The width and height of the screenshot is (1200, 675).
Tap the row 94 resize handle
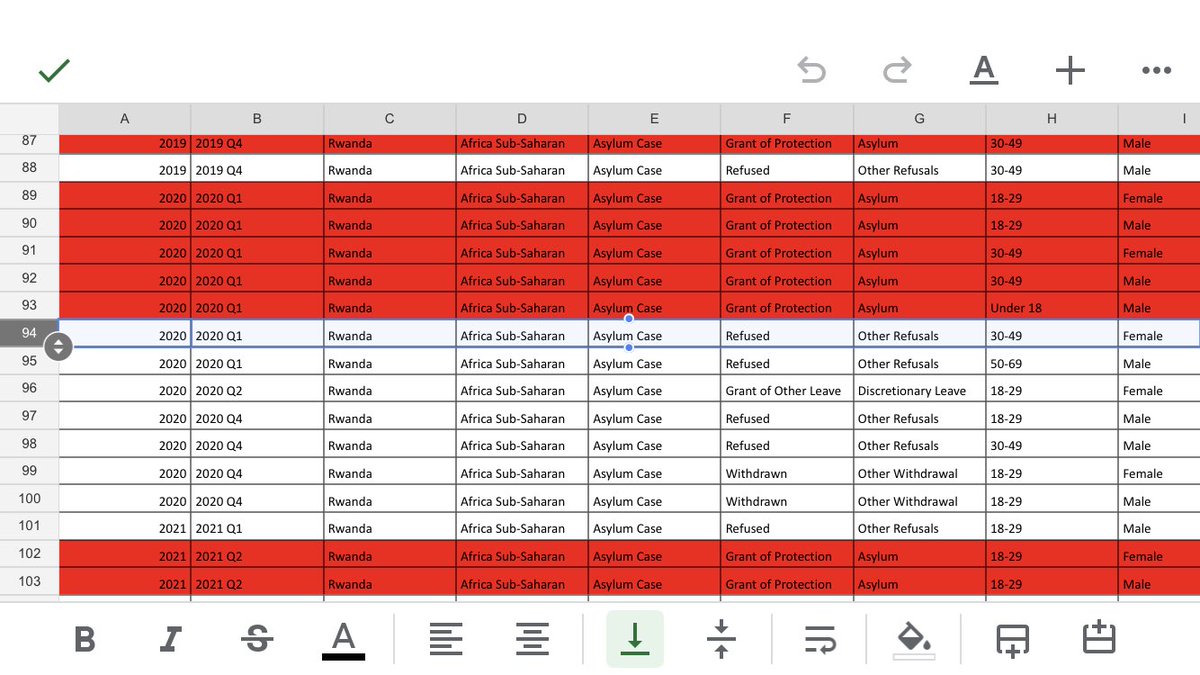click(59, 347)
